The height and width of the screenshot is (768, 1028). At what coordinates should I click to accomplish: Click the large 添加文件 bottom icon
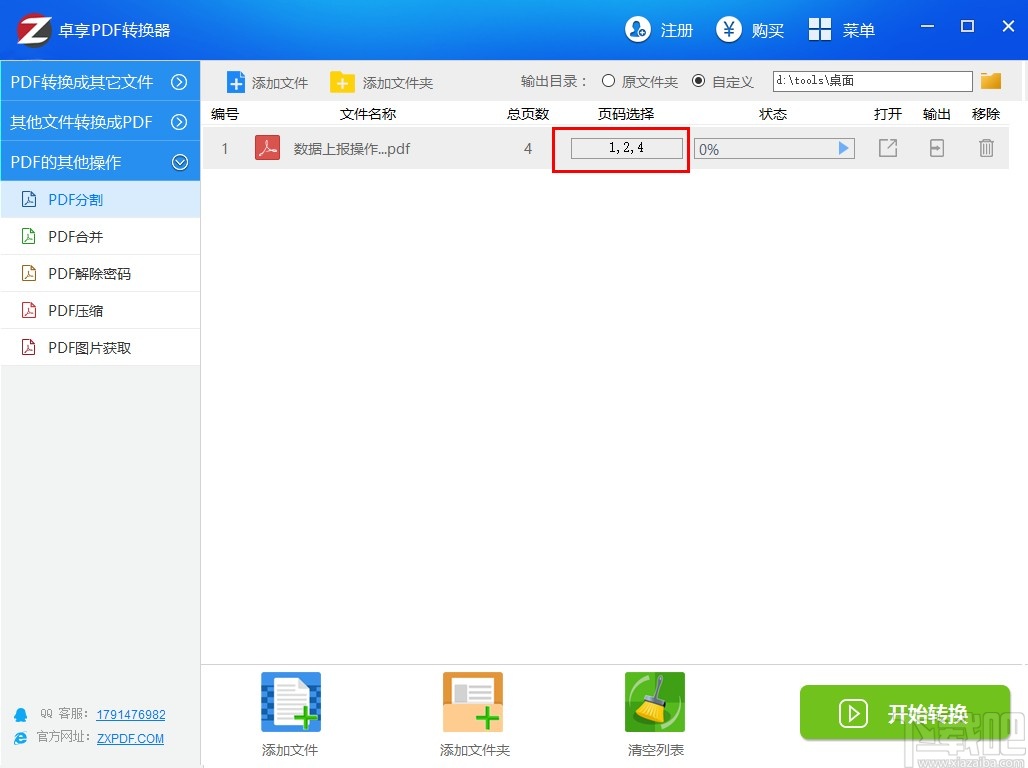tap(290, 702)
